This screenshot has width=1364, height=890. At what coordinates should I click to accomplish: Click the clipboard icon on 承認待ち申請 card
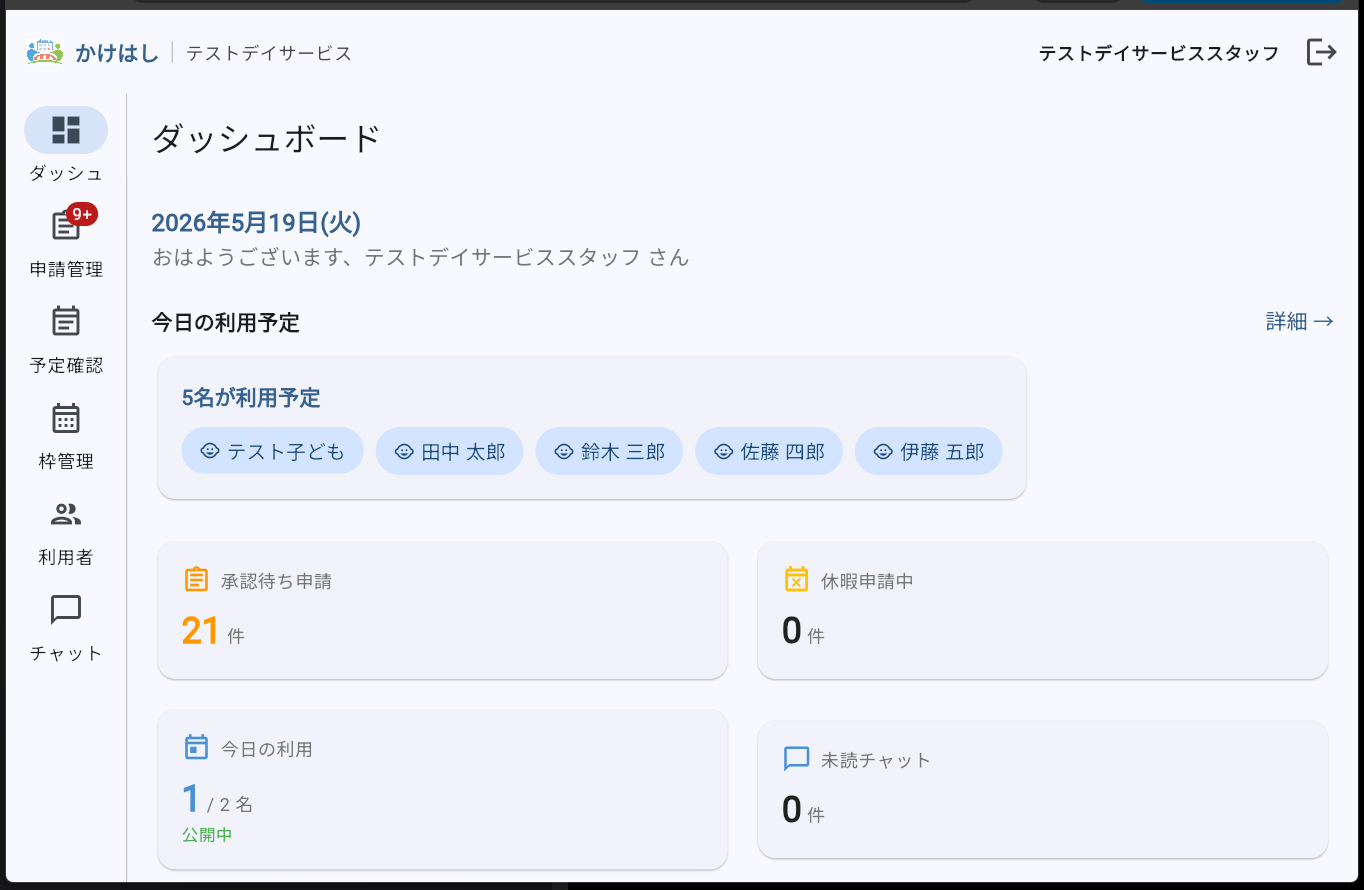[x=196, y=580]
